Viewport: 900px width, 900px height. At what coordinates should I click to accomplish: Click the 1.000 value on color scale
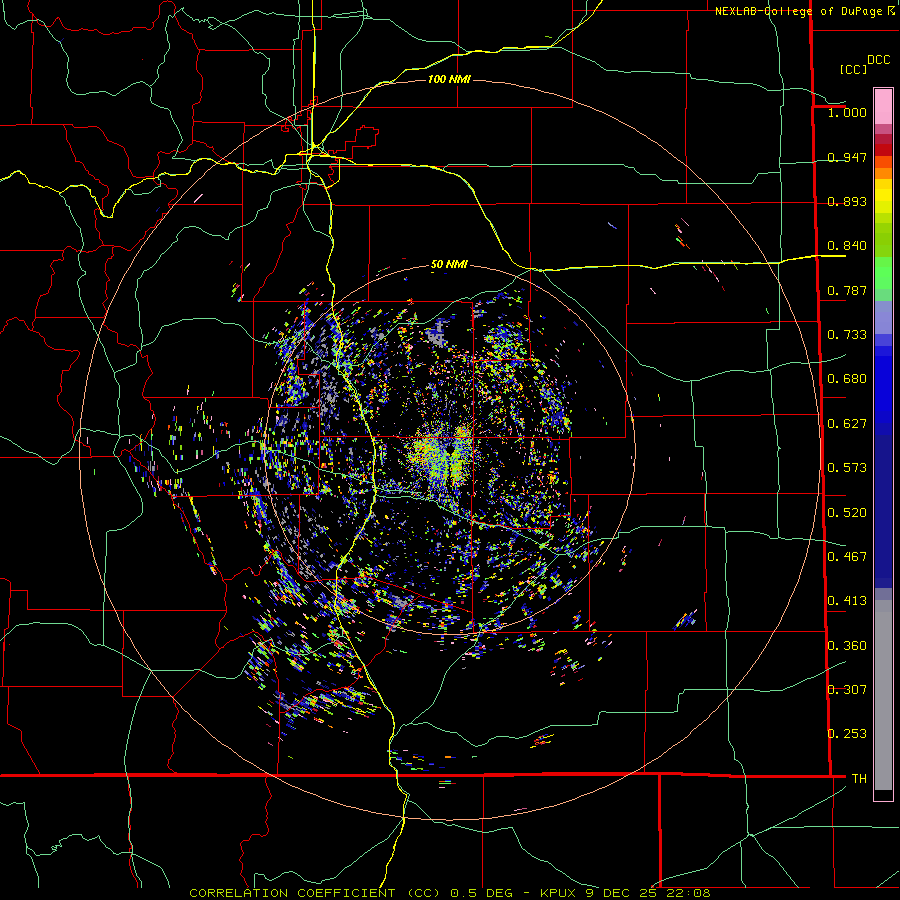847,112
